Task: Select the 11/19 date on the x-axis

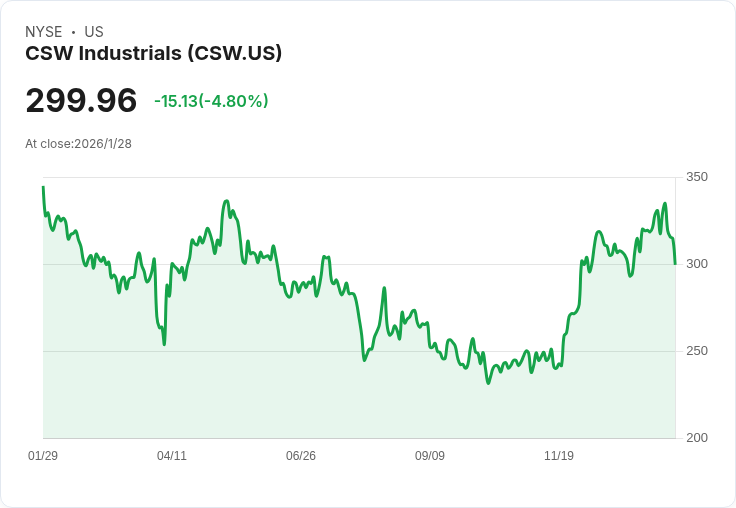Action: click(x=559, y=456)
